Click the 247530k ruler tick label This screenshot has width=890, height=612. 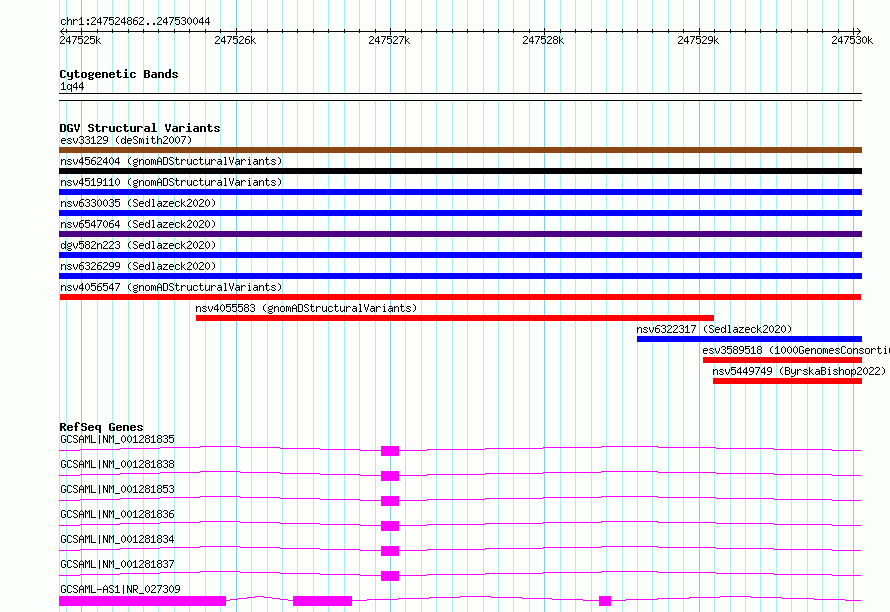852,40
